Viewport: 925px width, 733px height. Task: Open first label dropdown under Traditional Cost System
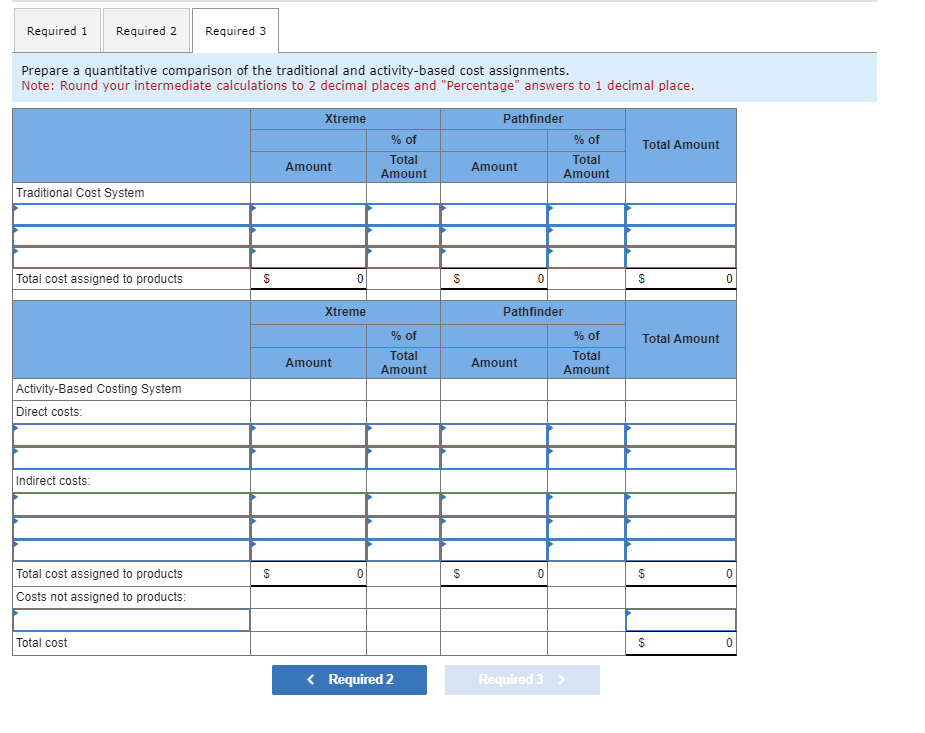[x=131, y=214]
